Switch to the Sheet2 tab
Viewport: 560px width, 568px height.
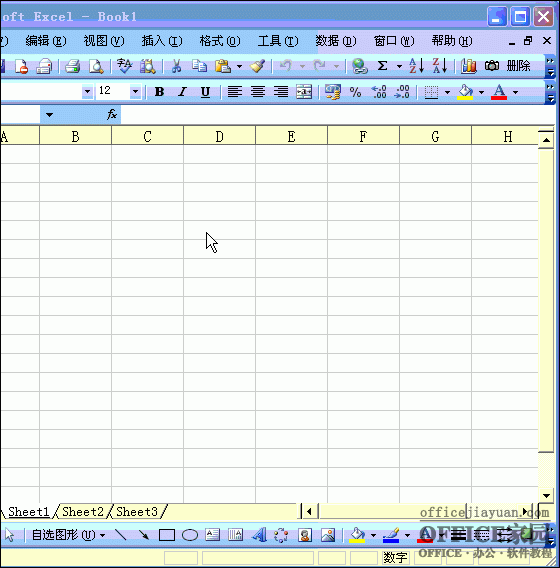83,511
